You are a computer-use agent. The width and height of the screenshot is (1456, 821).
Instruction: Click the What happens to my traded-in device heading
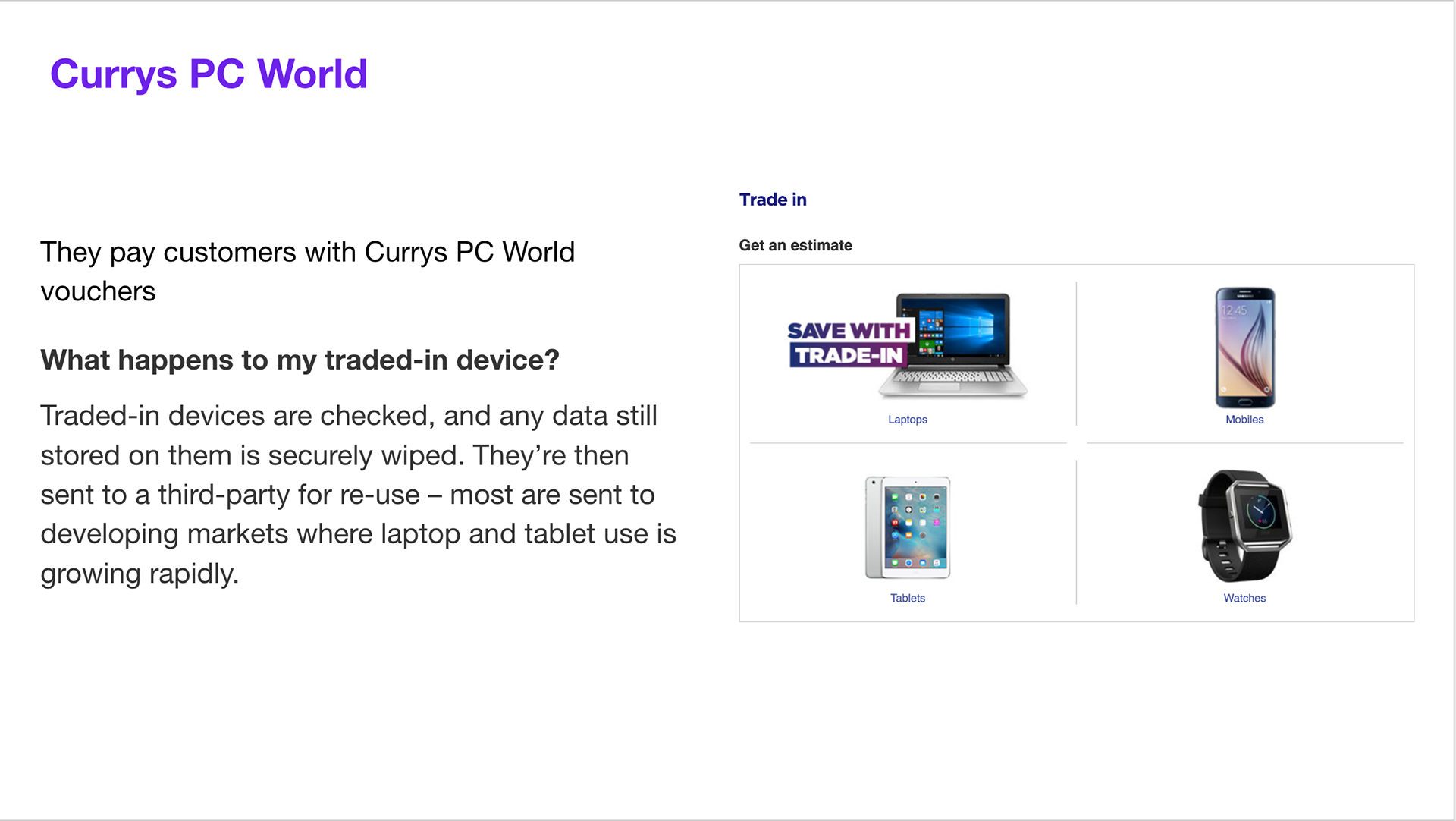(300, 360)
